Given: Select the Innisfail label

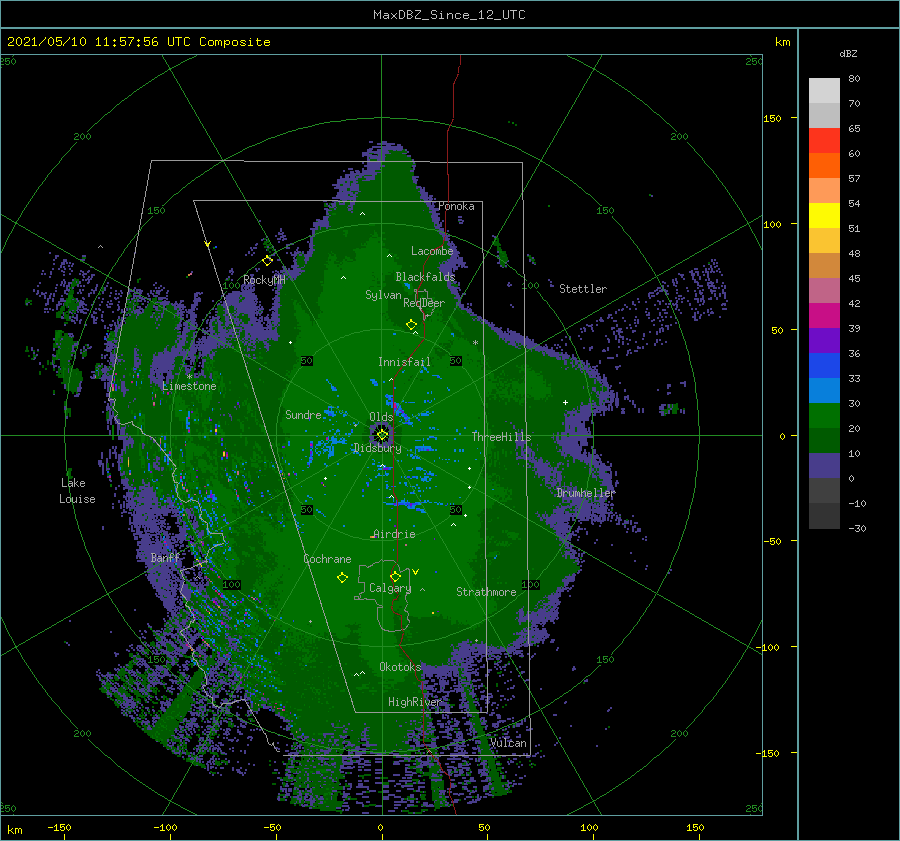Looking at the screenshot, I should point(404,362).
